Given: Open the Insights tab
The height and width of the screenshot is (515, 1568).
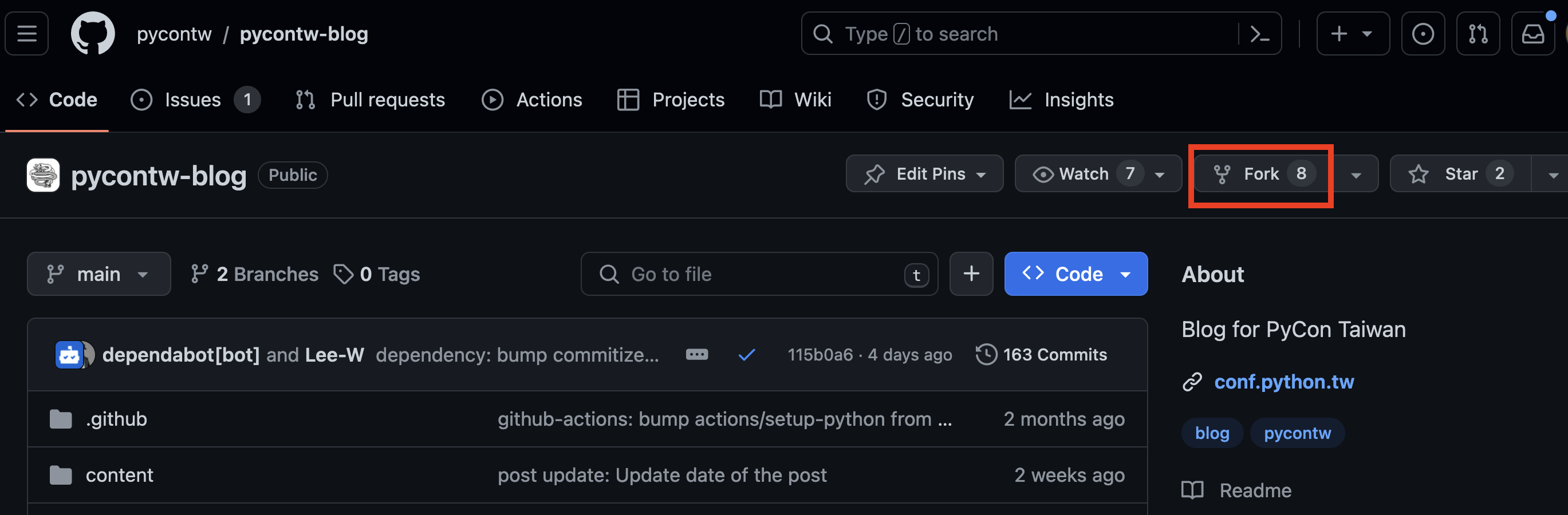Looking at the screenshot, I should [x=1061, y=100].
